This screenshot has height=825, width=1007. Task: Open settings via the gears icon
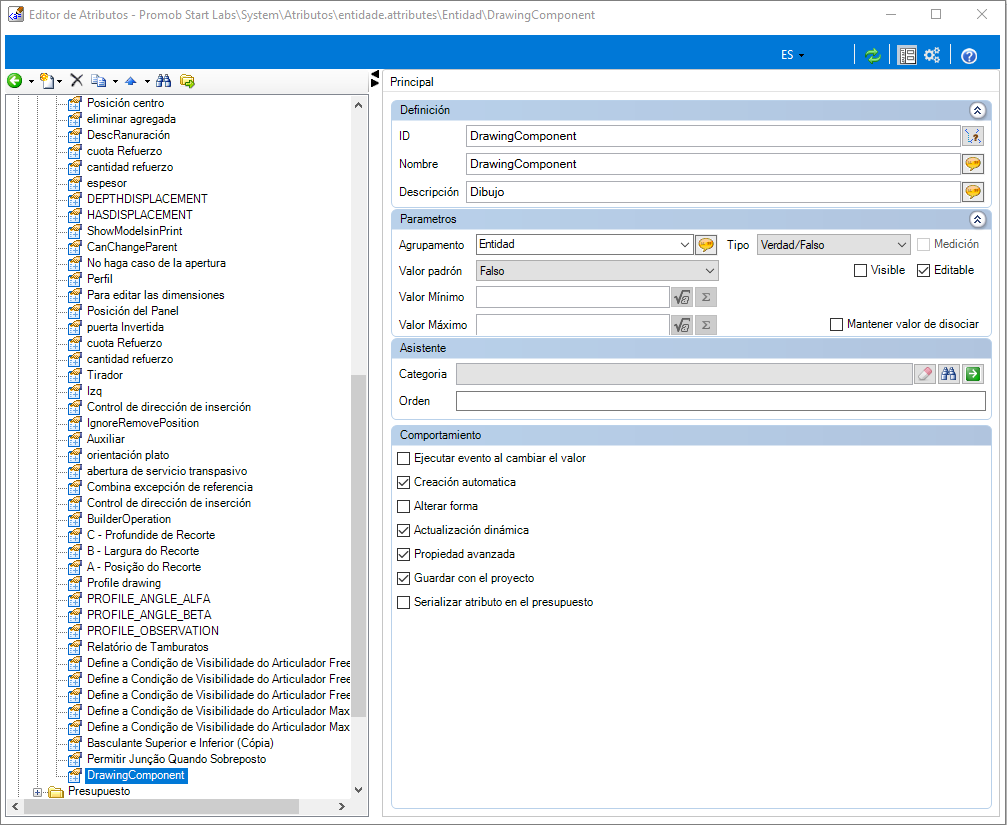tap(932, 55)
